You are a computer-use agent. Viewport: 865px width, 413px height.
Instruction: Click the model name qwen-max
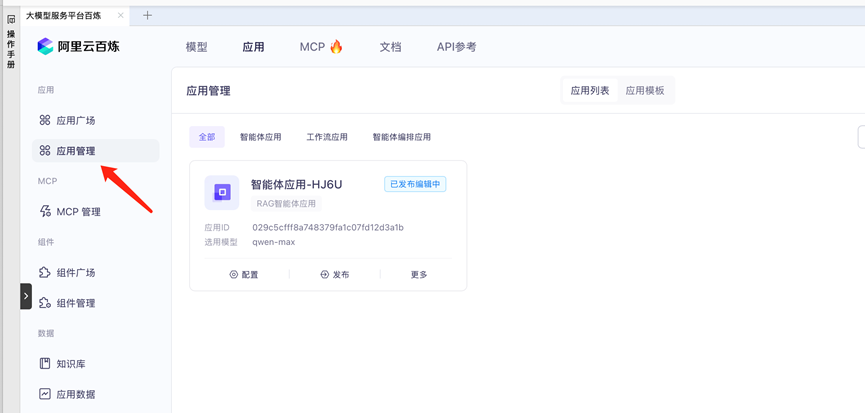(274, 242)
